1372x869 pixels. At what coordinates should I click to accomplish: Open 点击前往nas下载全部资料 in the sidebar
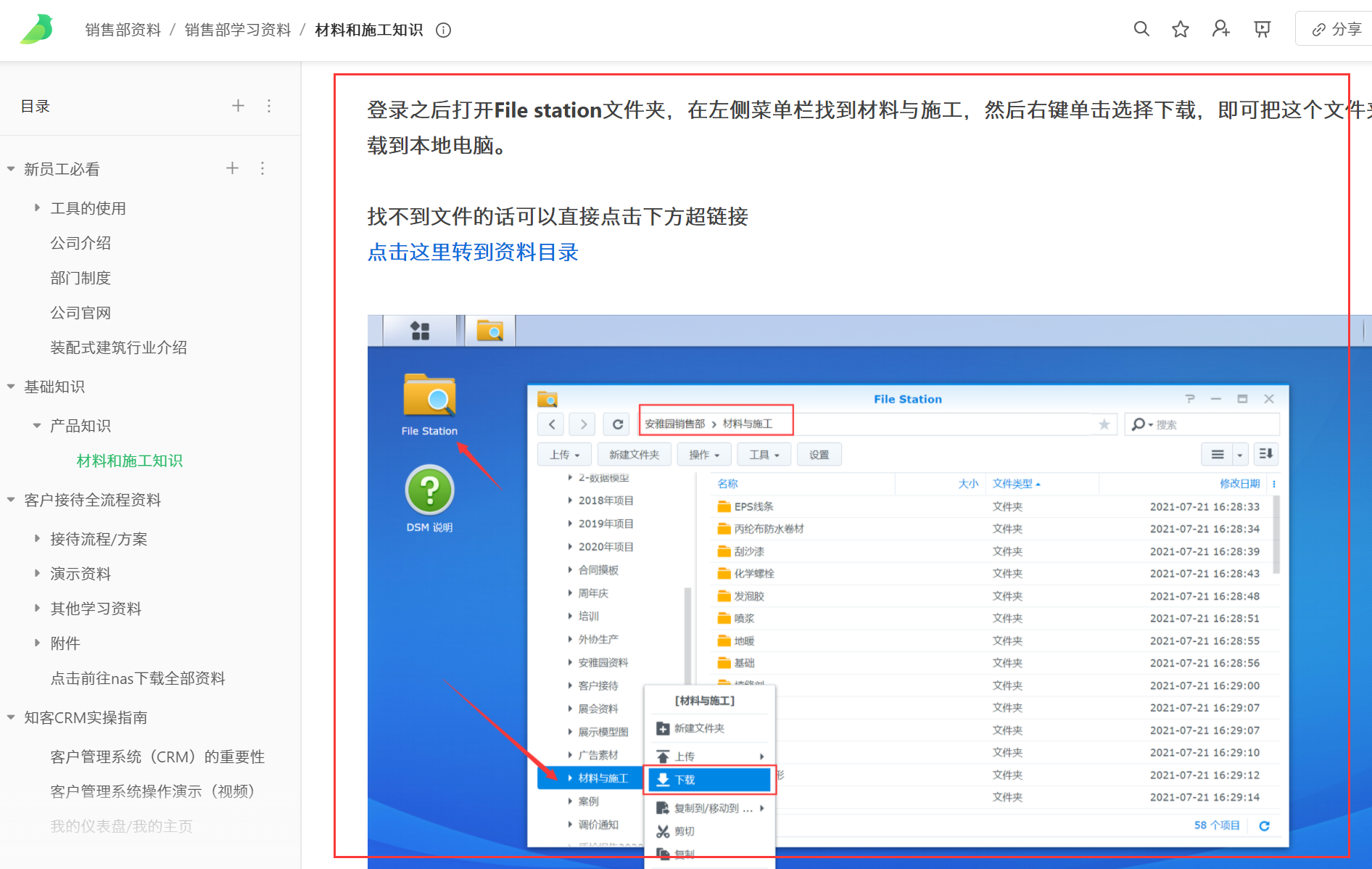click(138, 678)
